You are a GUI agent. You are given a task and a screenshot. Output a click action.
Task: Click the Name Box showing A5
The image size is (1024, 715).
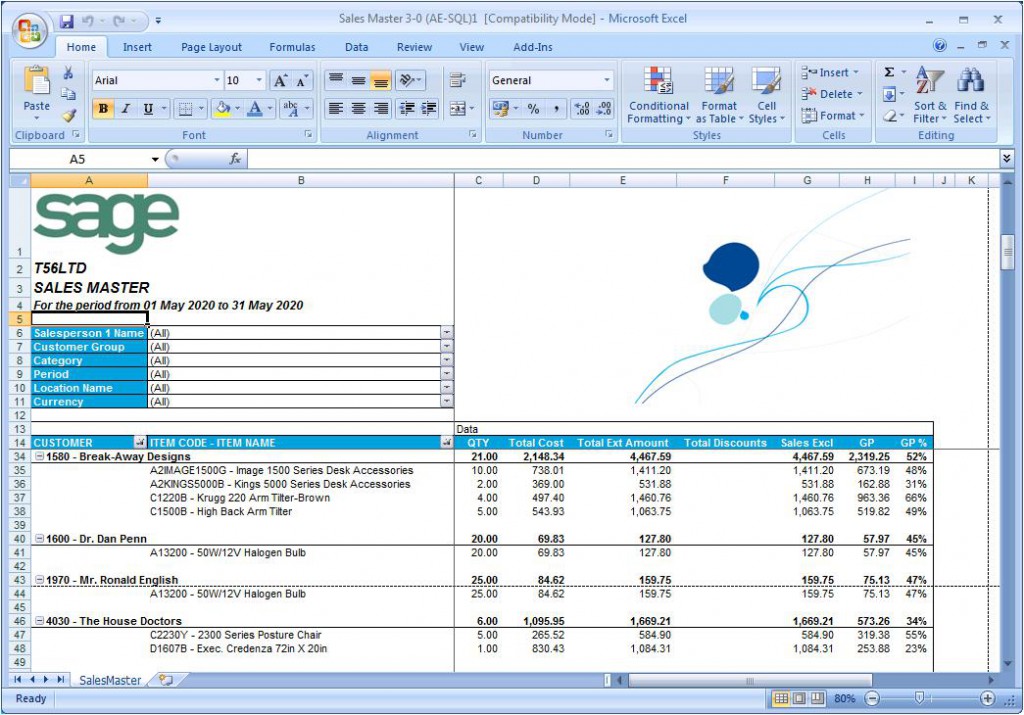click(78, 159)
